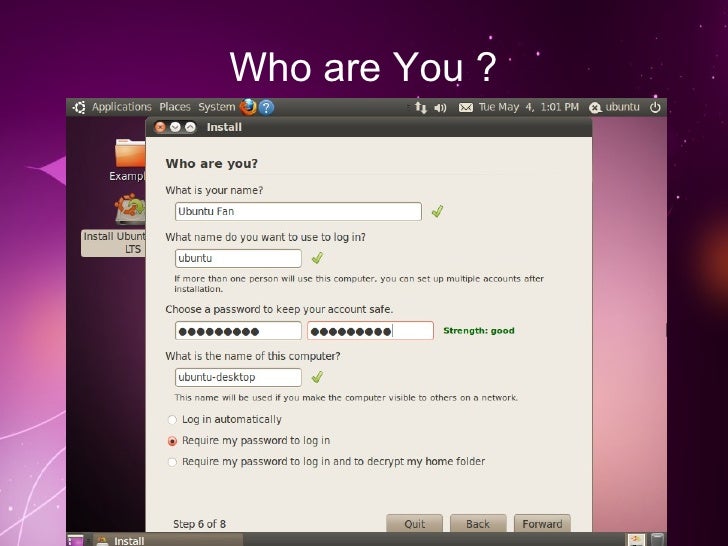728x546 pixels.
Task: Click the login name field containing ubuntu
Action: (x=238, y=258)
